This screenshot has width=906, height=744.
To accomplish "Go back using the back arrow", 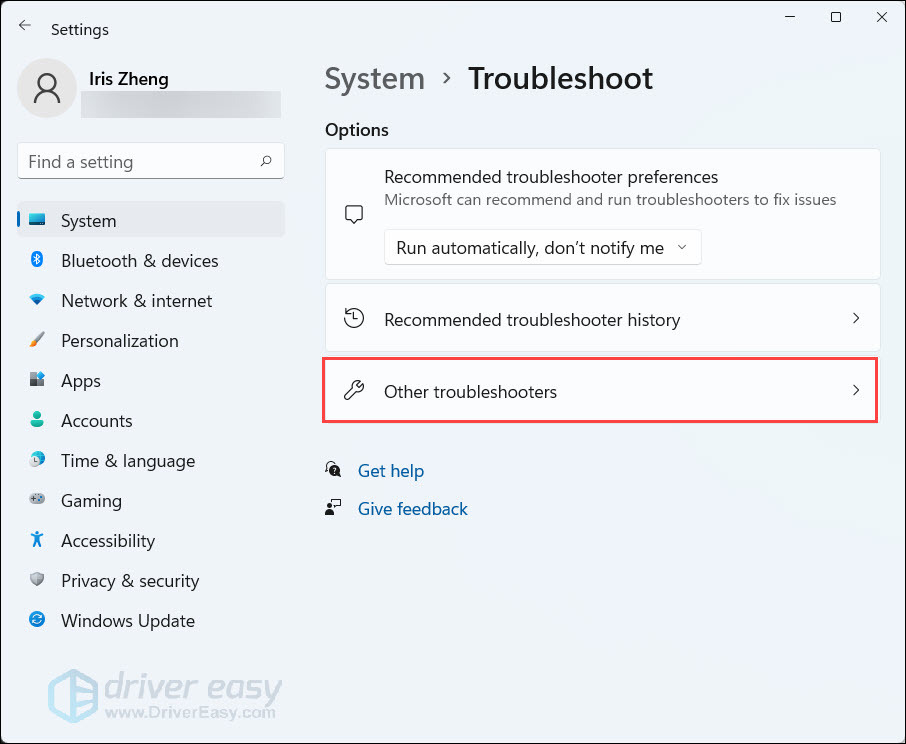I will pyautogui.click(x=25, y=27).
